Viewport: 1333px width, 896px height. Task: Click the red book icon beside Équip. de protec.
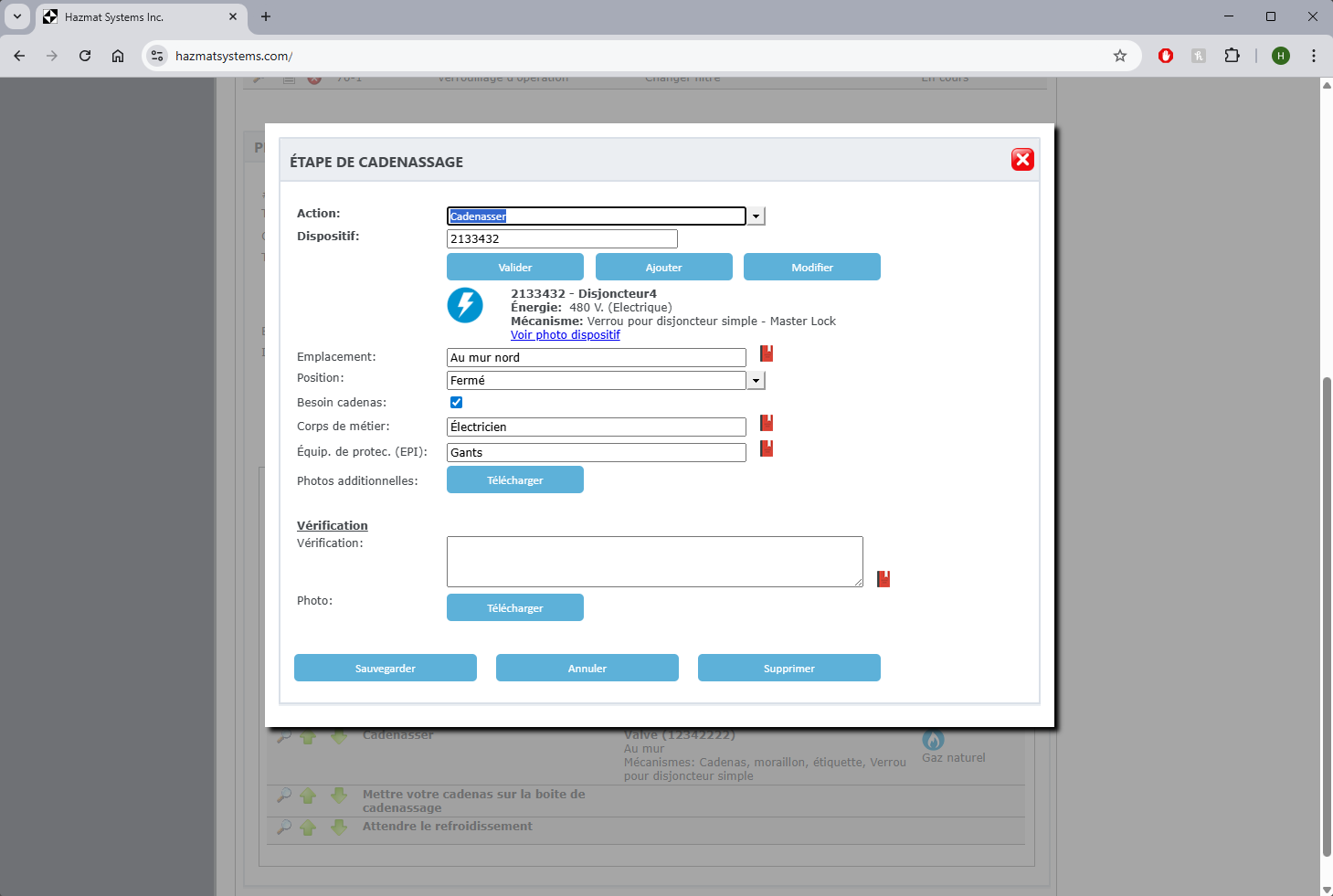(767, 448)
